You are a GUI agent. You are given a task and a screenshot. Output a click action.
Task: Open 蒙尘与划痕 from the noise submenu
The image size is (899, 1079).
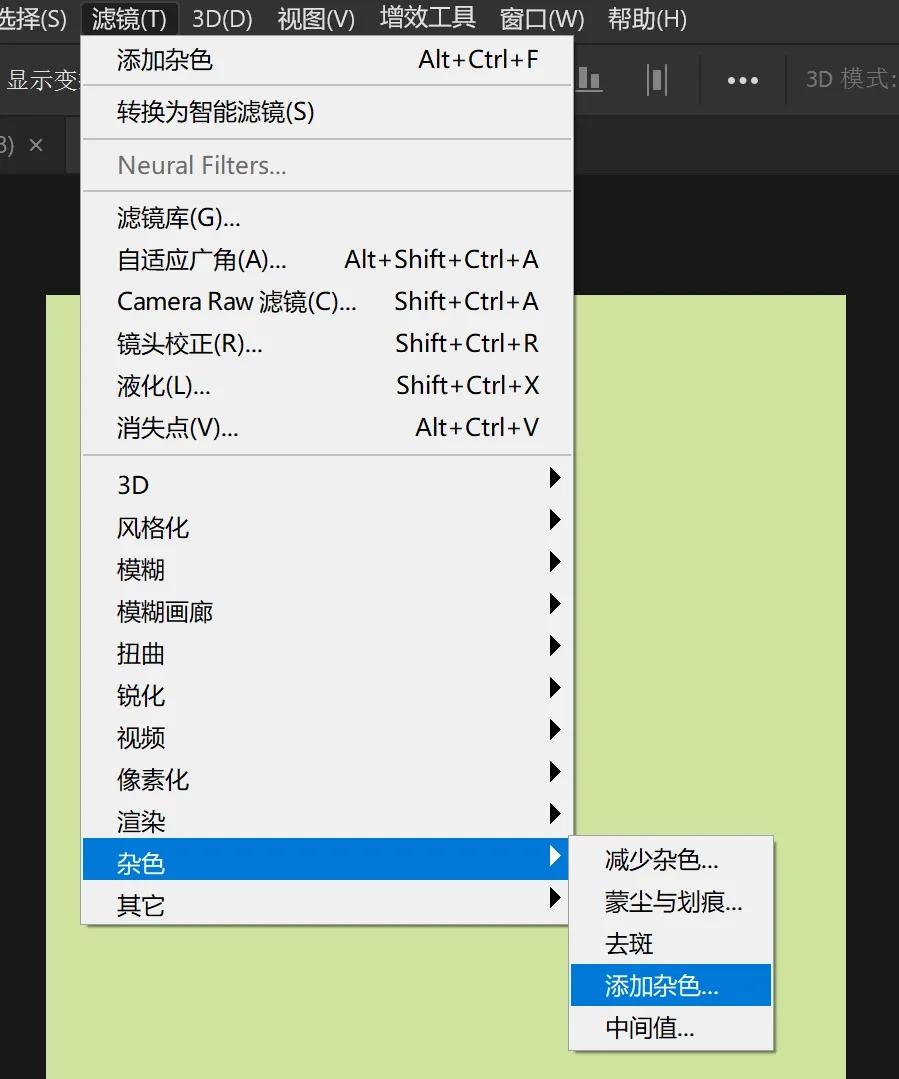click(672, 901)
